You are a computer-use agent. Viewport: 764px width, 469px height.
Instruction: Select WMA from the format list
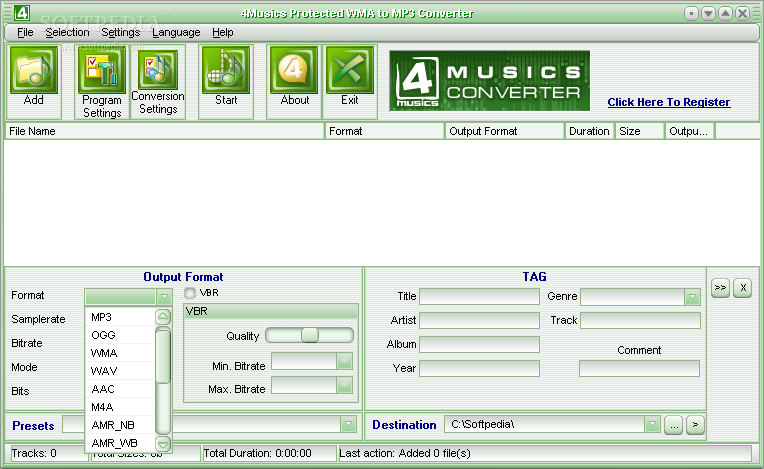120,353
